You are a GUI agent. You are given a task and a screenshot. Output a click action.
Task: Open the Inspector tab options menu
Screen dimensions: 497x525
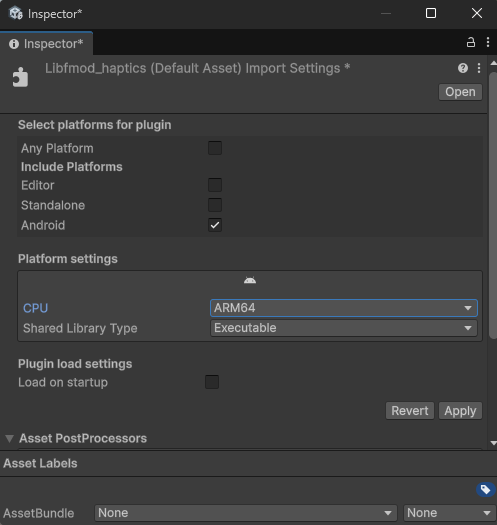click(x=488, y=42)
